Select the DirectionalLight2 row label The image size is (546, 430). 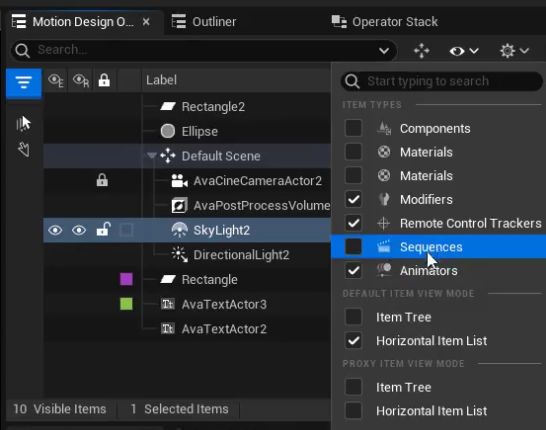coord(241,255)
